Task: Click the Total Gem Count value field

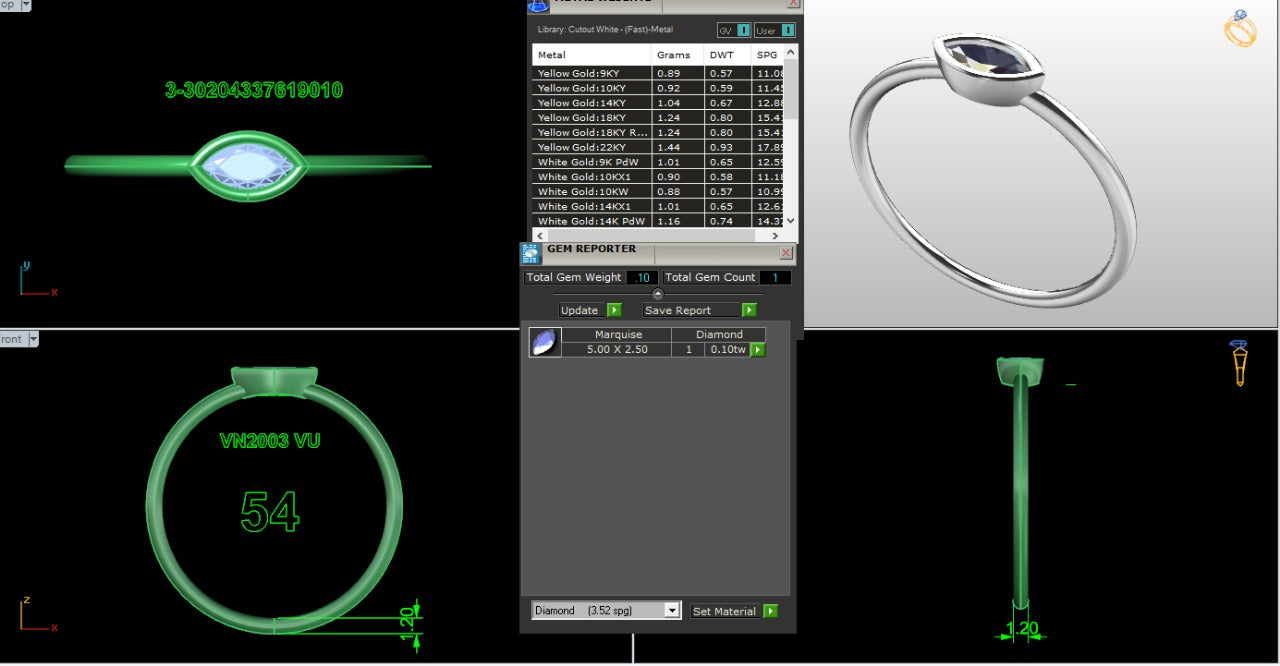Action: tap(775, 278)
